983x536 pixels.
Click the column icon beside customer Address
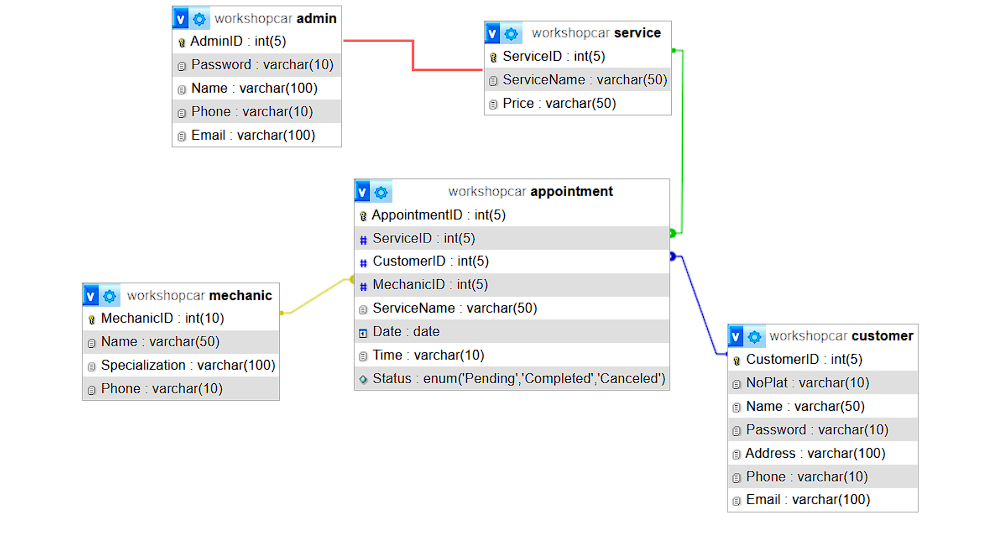point(737,455)
